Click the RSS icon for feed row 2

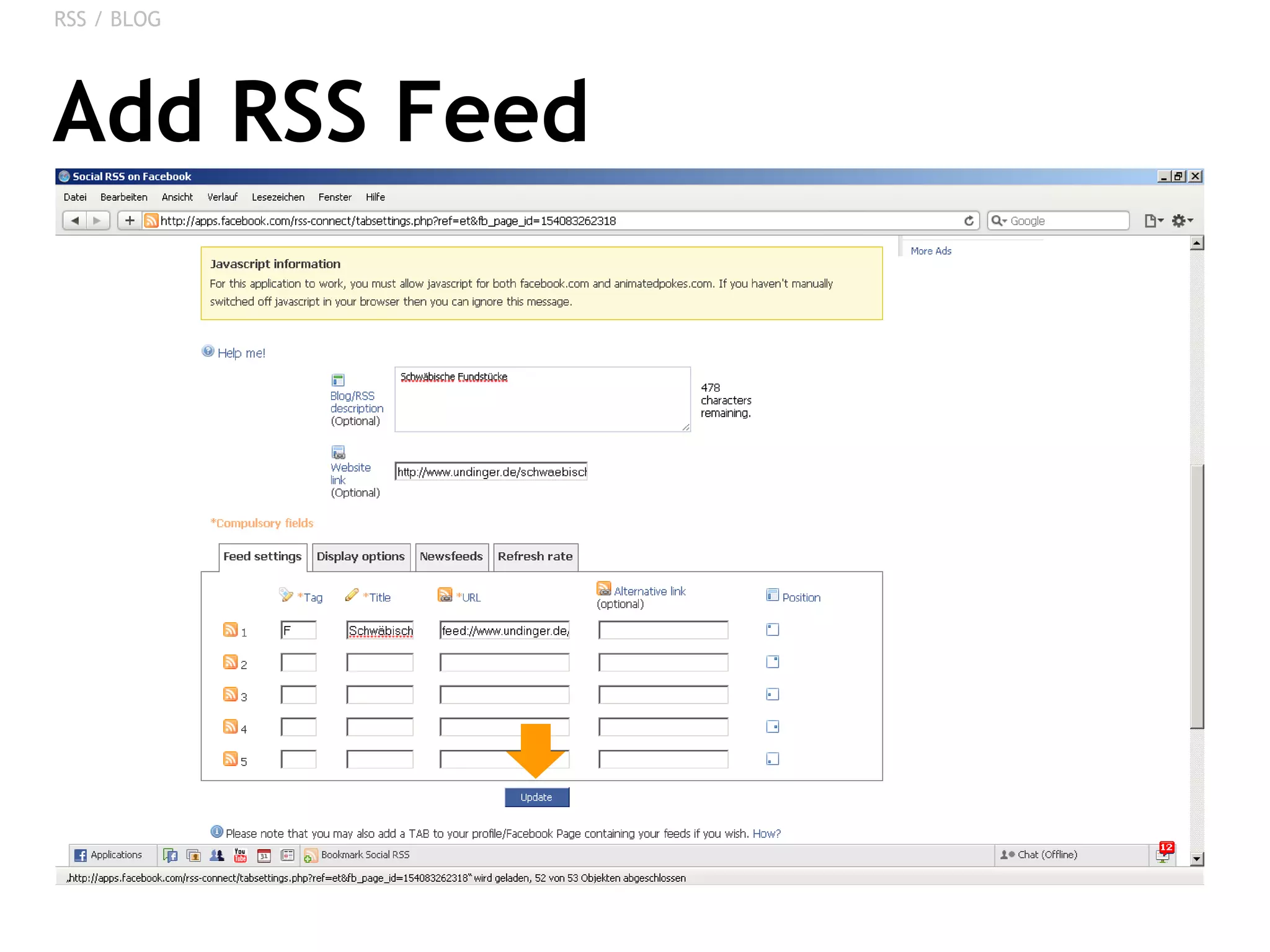pos(230,662)
